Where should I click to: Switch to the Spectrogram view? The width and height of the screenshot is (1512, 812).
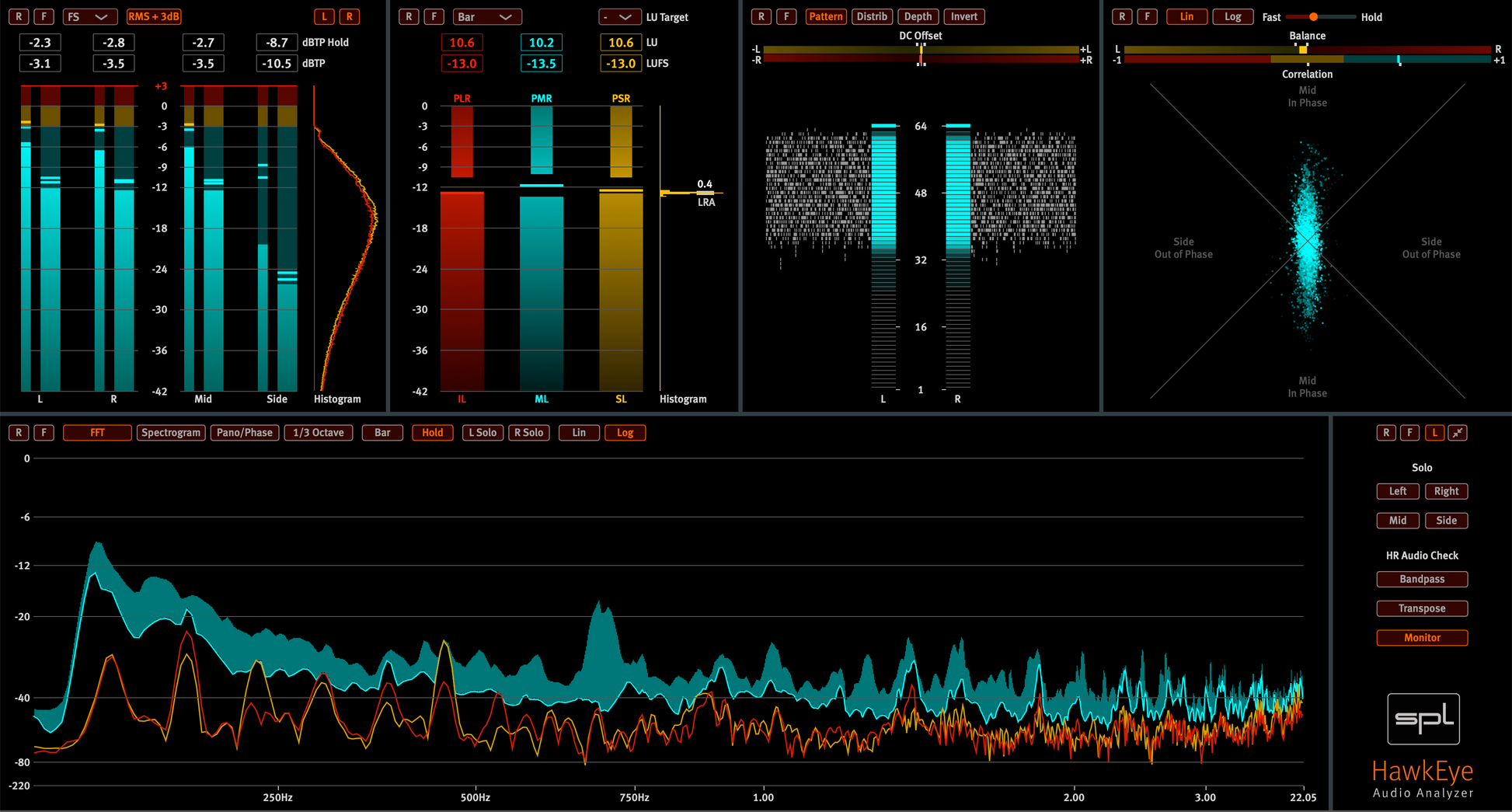[x=170, y=433]
